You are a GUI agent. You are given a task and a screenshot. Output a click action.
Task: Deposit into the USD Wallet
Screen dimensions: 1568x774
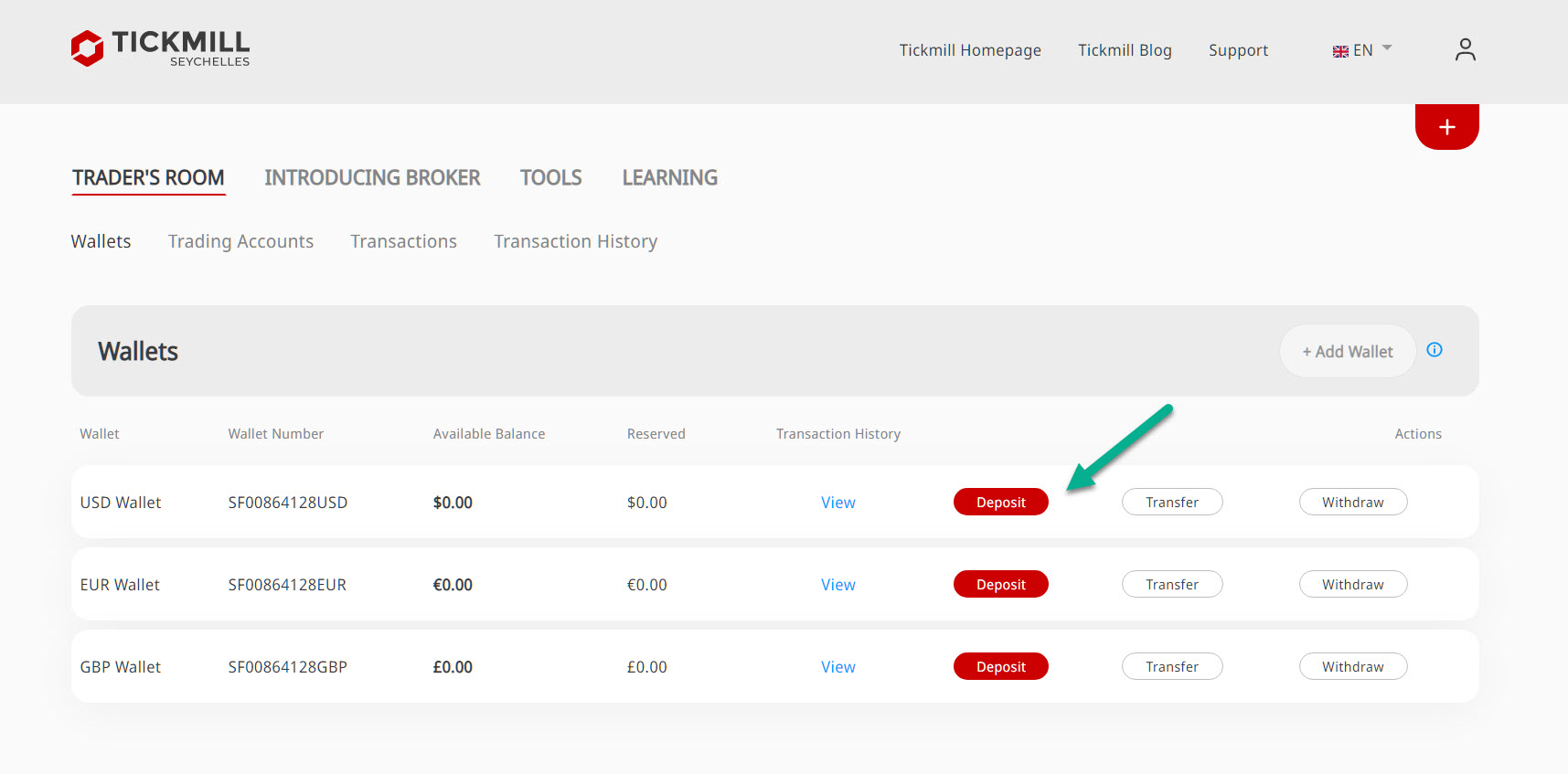1001,502
